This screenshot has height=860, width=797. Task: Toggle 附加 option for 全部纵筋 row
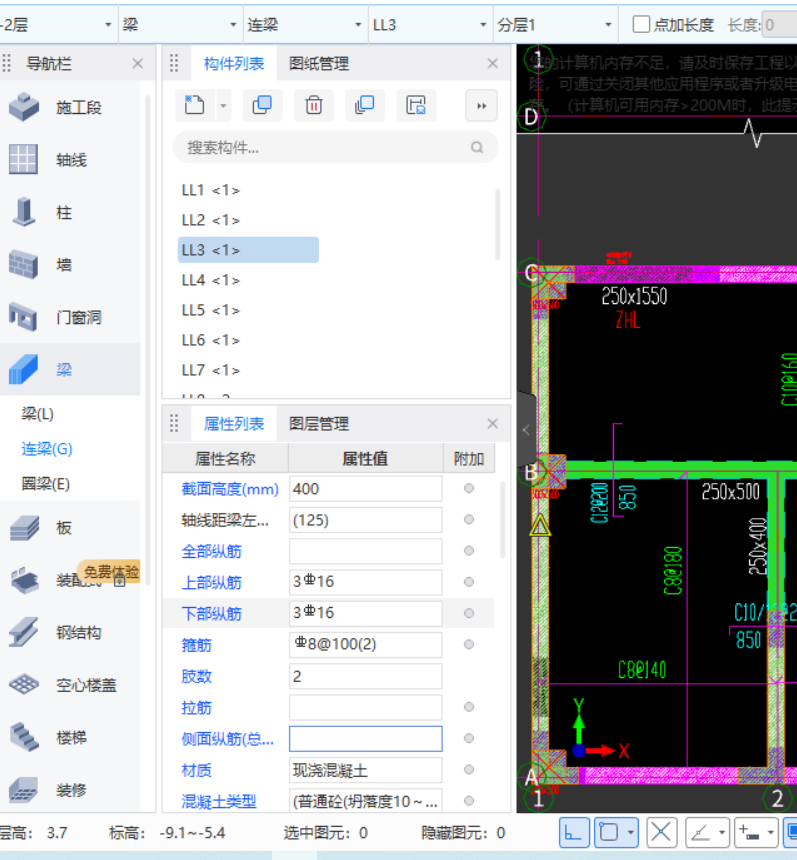point(468,551)
